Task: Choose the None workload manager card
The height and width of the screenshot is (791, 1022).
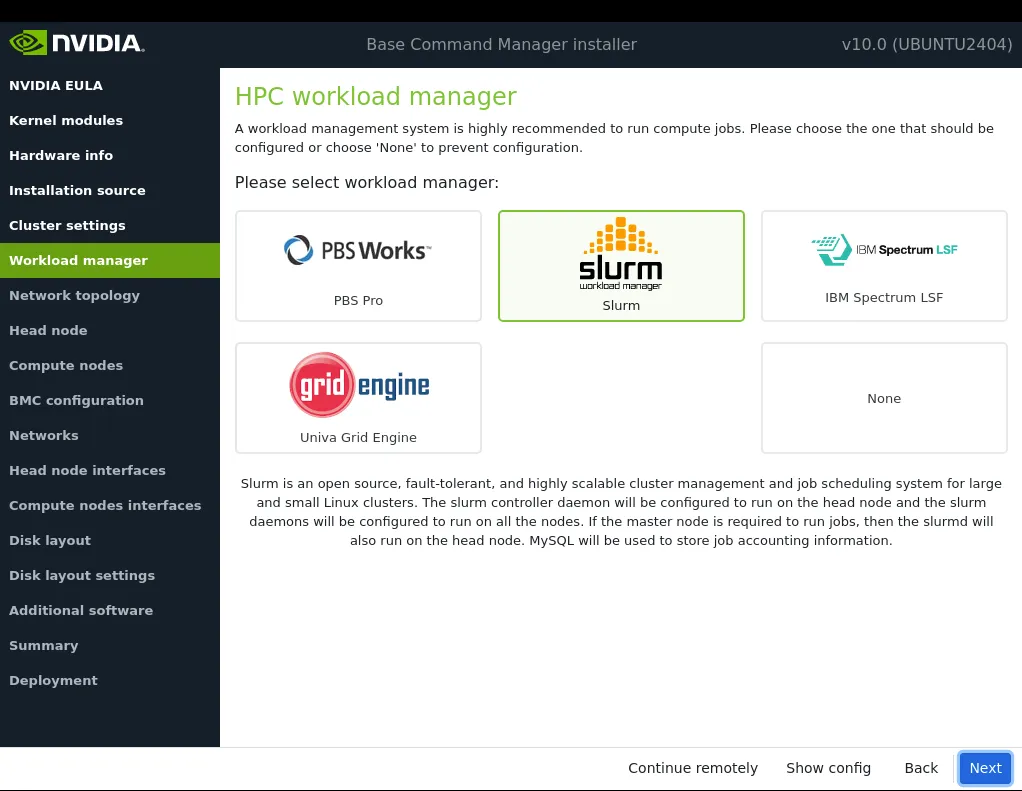Action: coord(884,398)
